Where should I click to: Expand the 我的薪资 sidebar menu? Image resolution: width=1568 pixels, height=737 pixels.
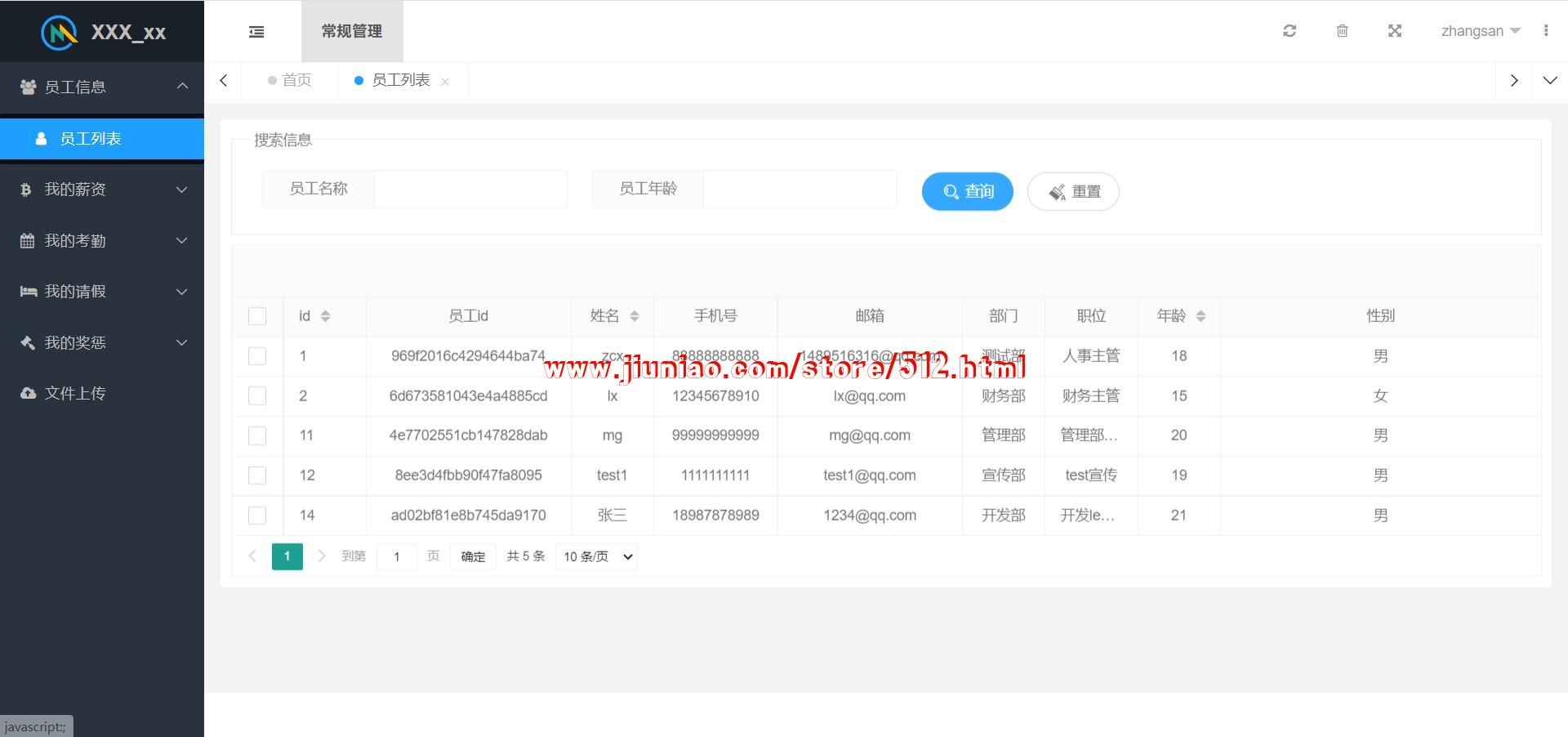point(102,190)
